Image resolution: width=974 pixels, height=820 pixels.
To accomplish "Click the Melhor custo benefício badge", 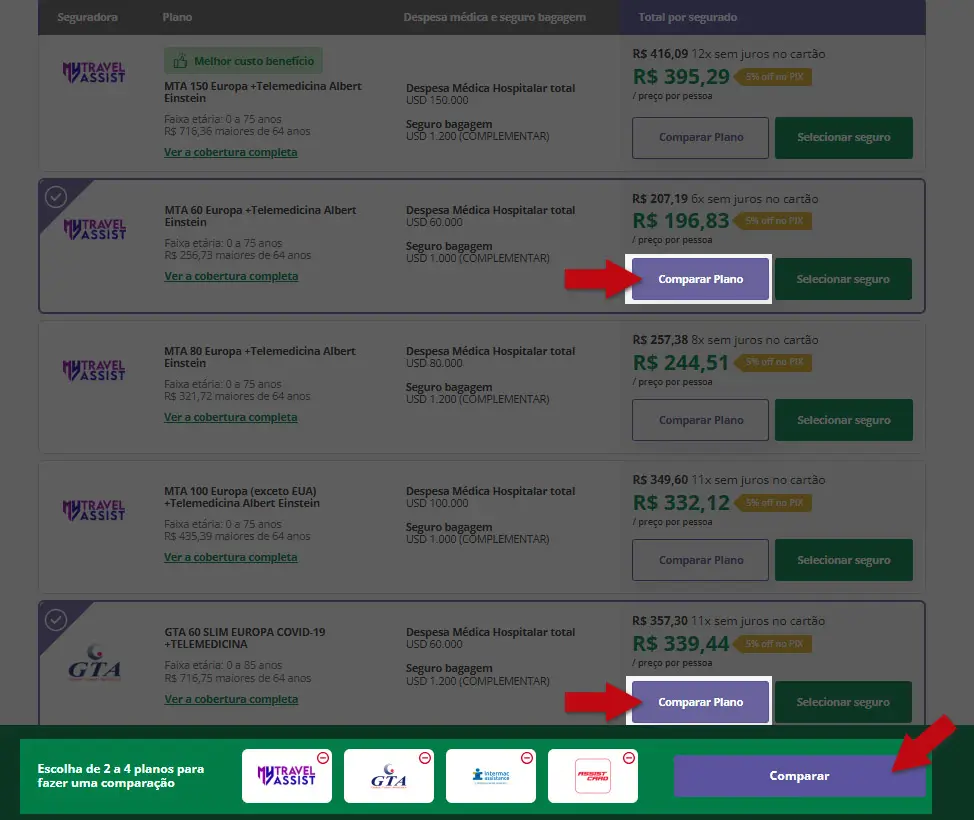I will point(244,61).
